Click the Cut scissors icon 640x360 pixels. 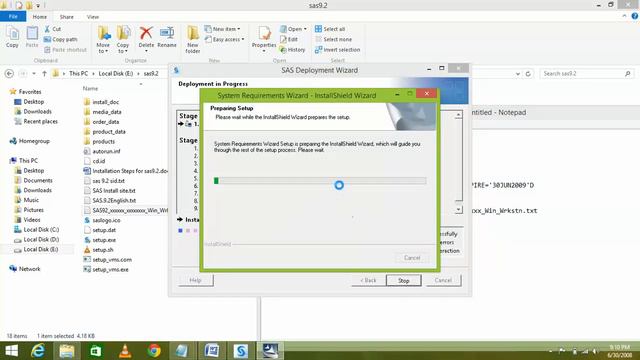pos(47,29)
